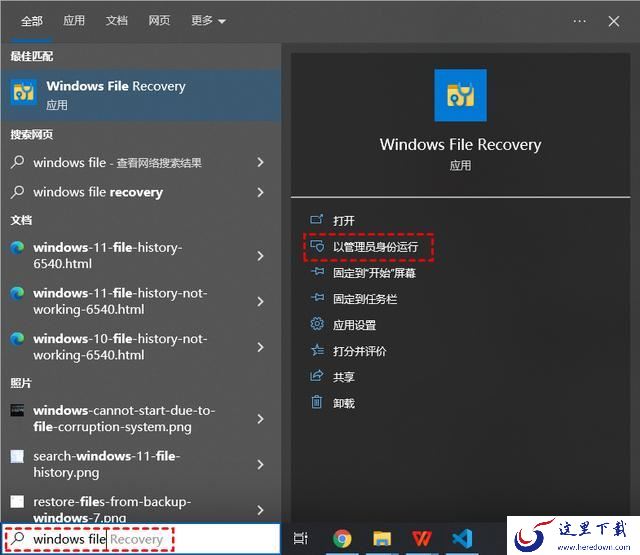This screenshot has width=640, height=555.
Task: Expand arrow for windows-11-file-history-6540.html
Action: [x=260, y=256]
